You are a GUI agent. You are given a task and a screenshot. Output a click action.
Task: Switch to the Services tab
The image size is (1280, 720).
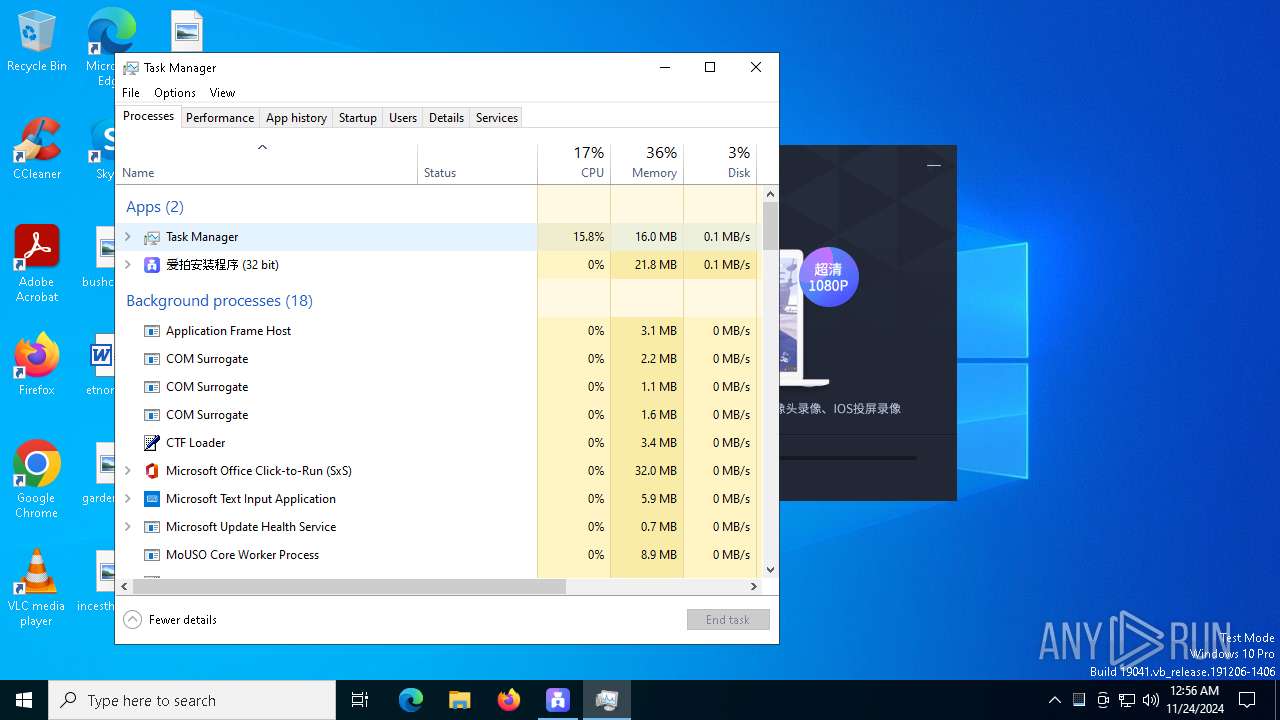[497, 118]
